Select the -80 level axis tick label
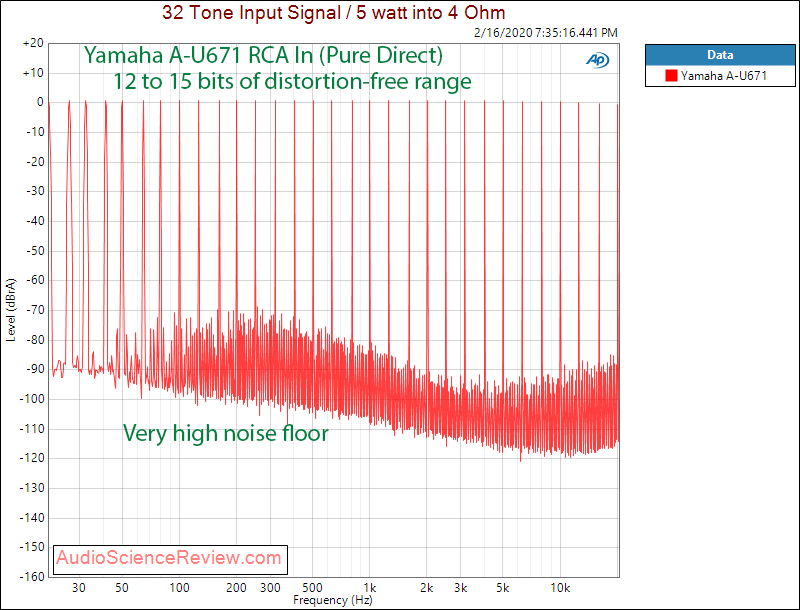Screen dimensions: 800x610 [35, 340]
